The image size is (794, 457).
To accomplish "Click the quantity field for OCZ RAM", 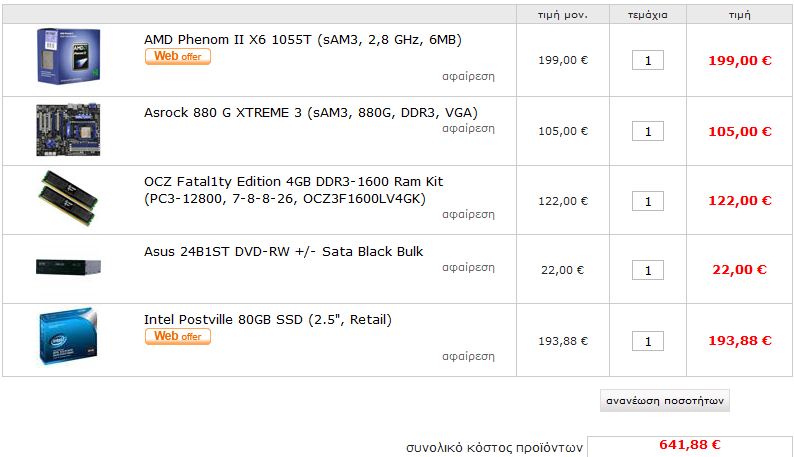I will pos(648,201).
